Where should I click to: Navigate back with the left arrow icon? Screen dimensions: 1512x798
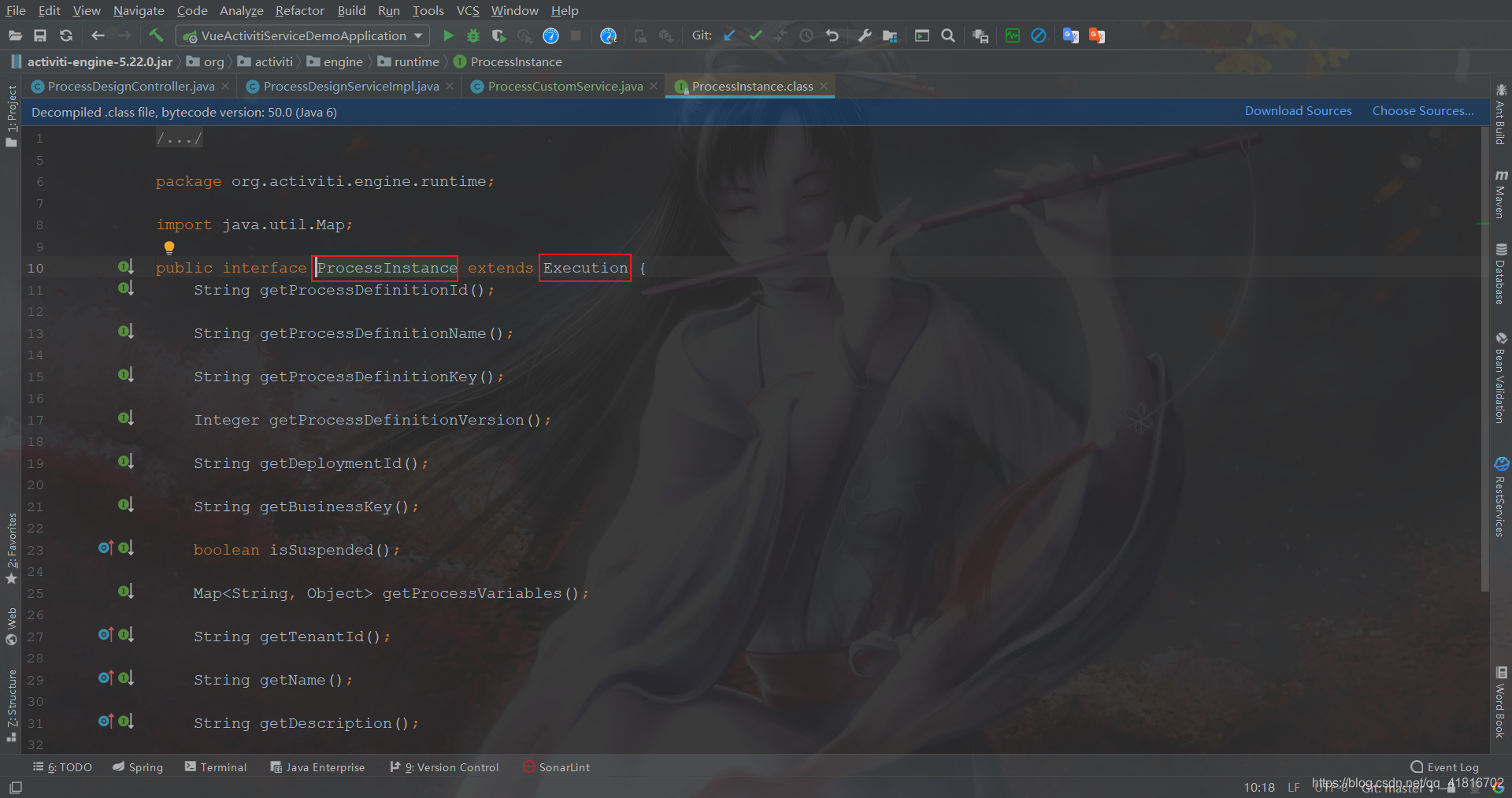pos(98,35)
